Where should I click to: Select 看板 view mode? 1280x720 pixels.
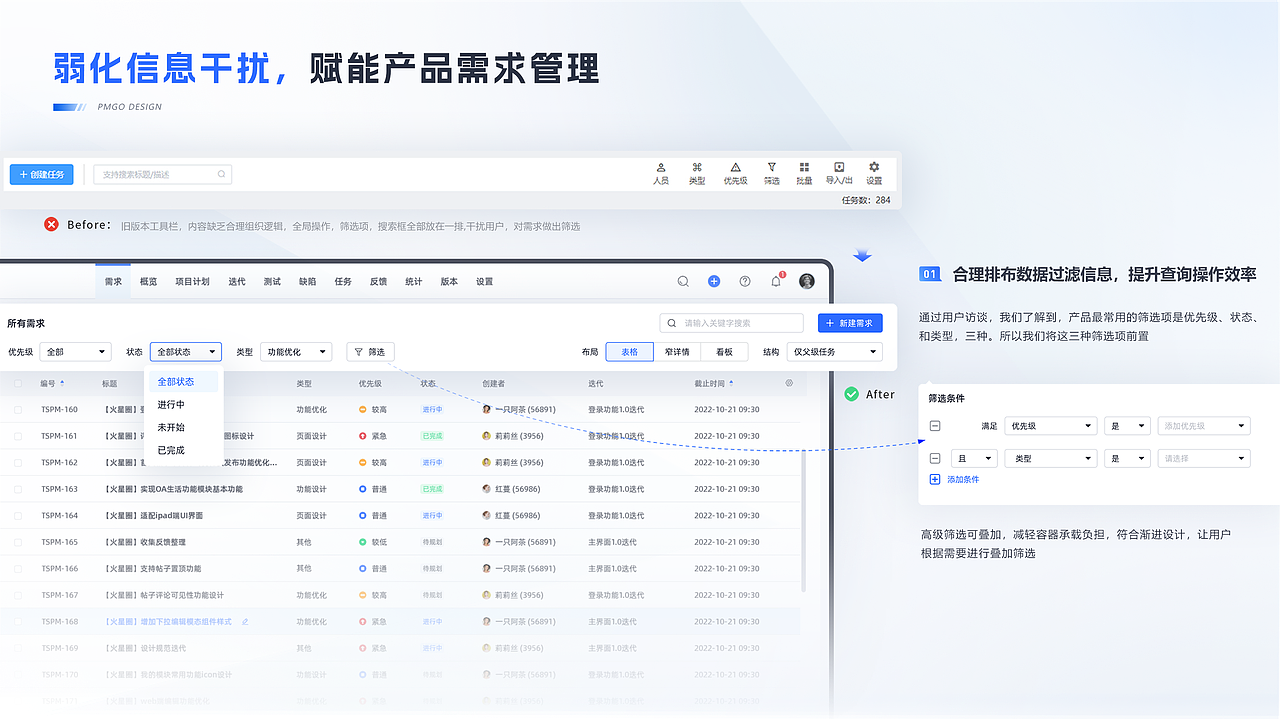724,352
